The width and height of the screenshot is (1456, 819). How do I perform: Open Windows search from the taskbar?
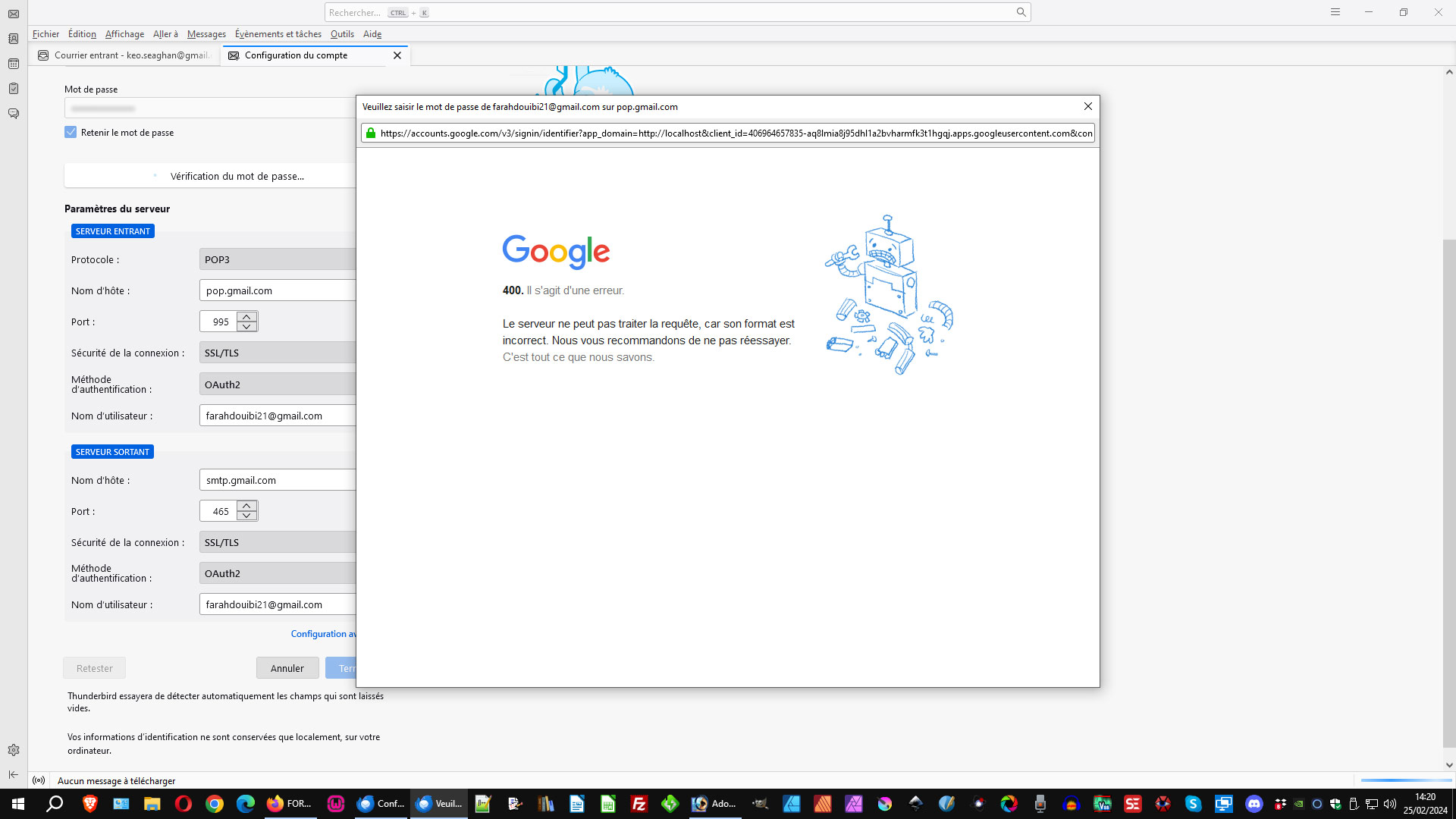point(55,804)
